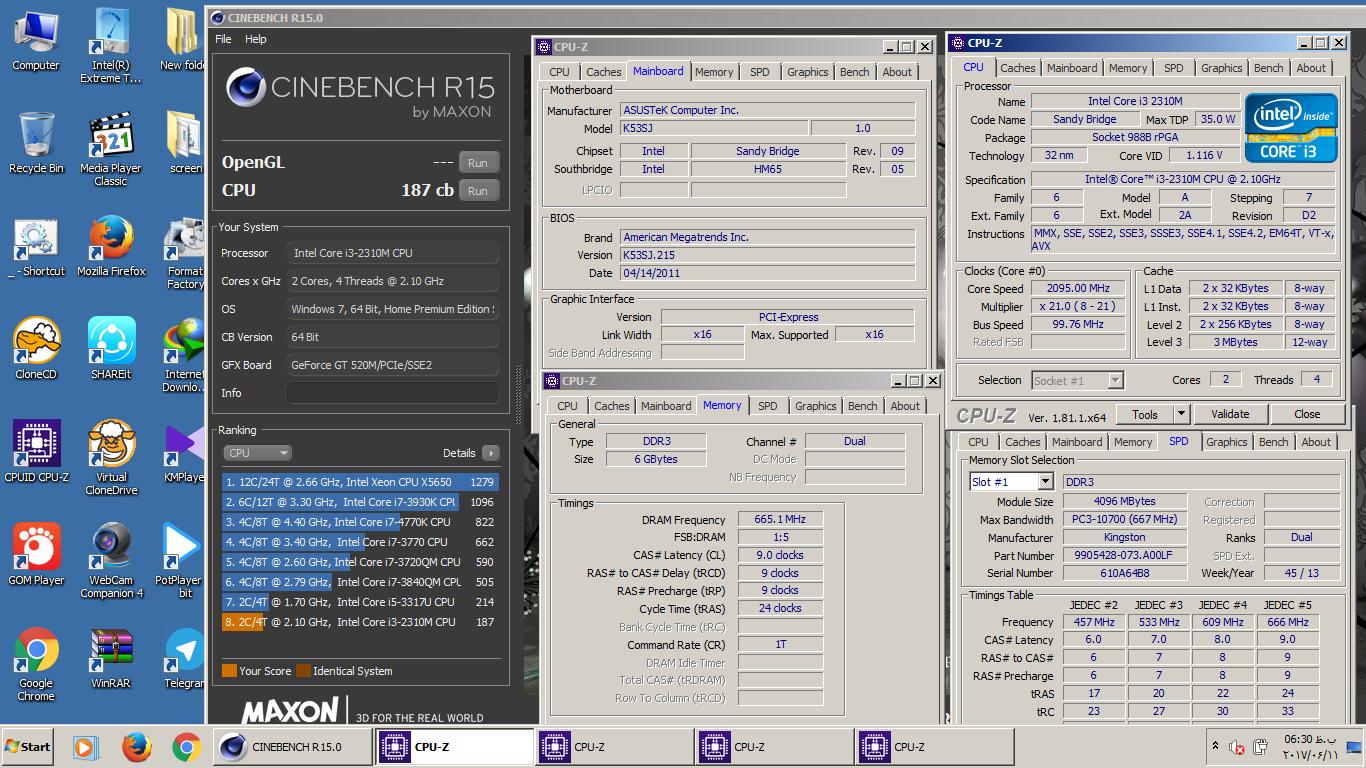Run the CPU benchmark
This screenshot has height=768, width=1366.
478,191
